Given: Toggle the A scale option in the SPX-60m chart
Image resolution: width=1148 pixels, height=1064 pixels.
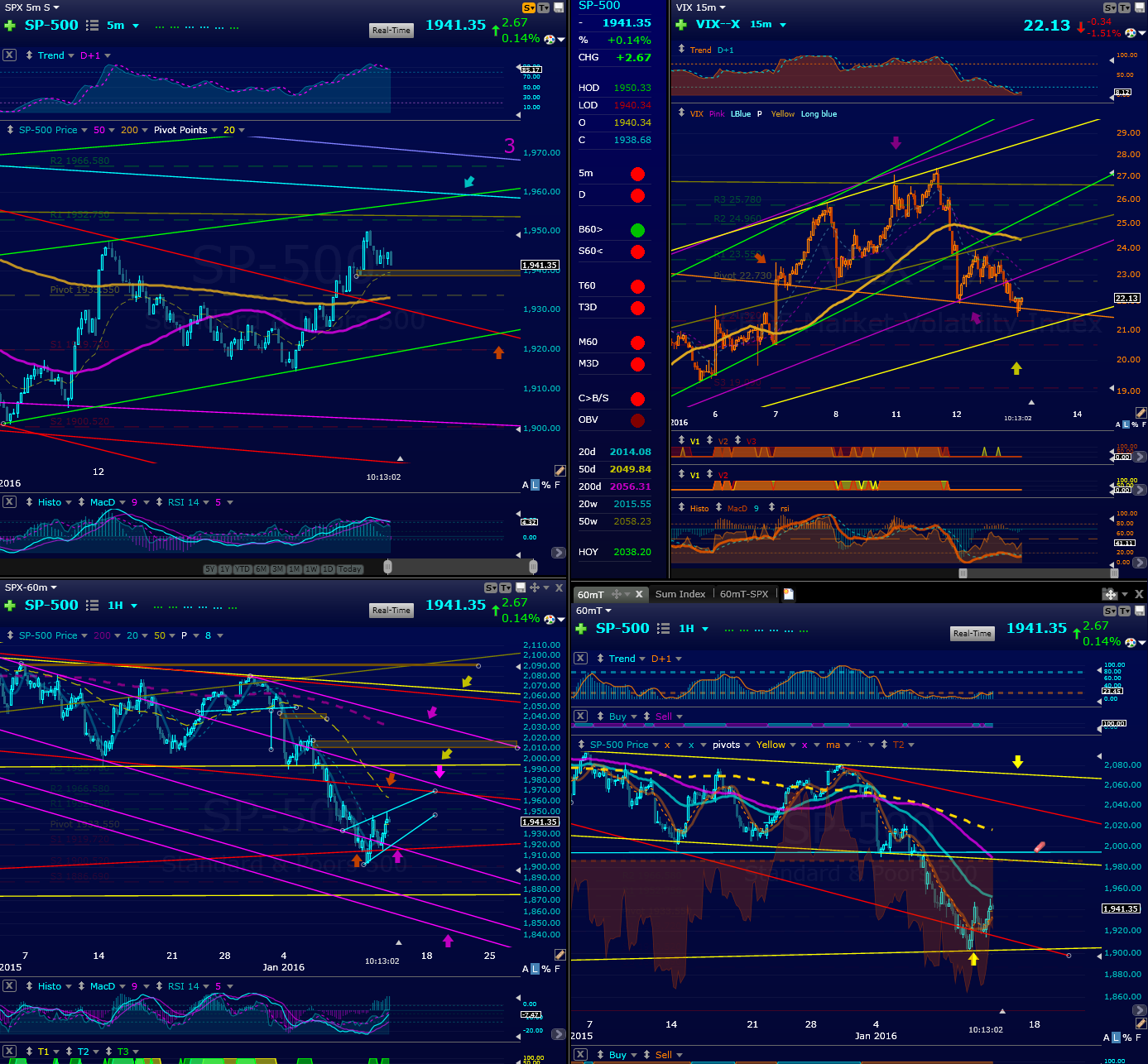Looking at the screenshot, I should [526, 969].
